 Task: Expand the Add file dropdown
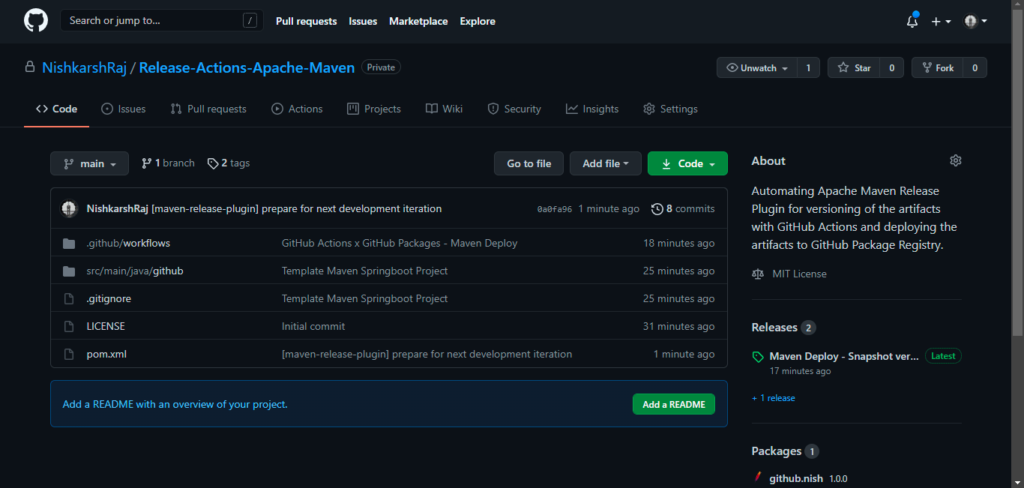605,164
